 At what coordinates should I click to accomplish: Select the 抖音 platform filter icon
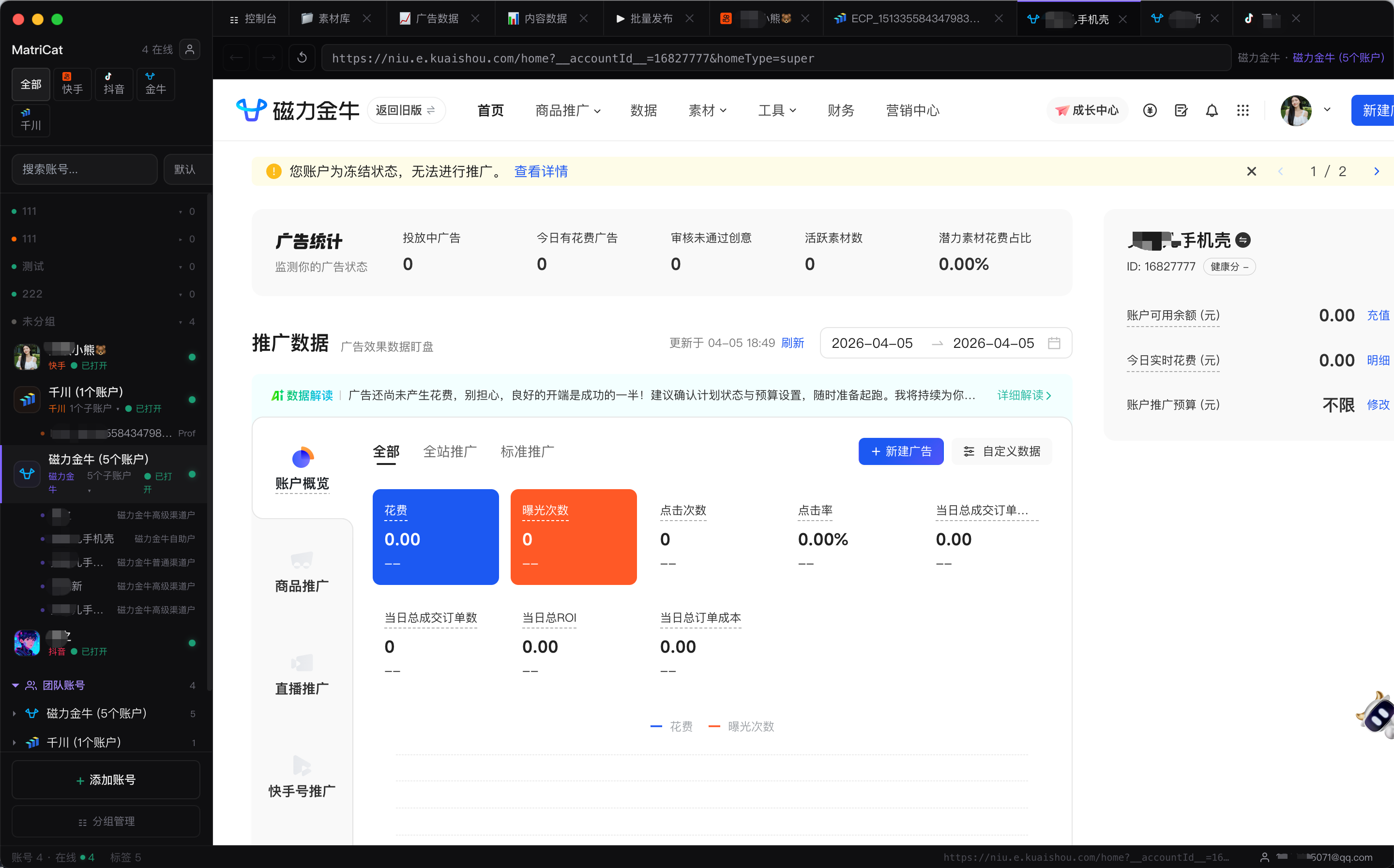point(114,84)
